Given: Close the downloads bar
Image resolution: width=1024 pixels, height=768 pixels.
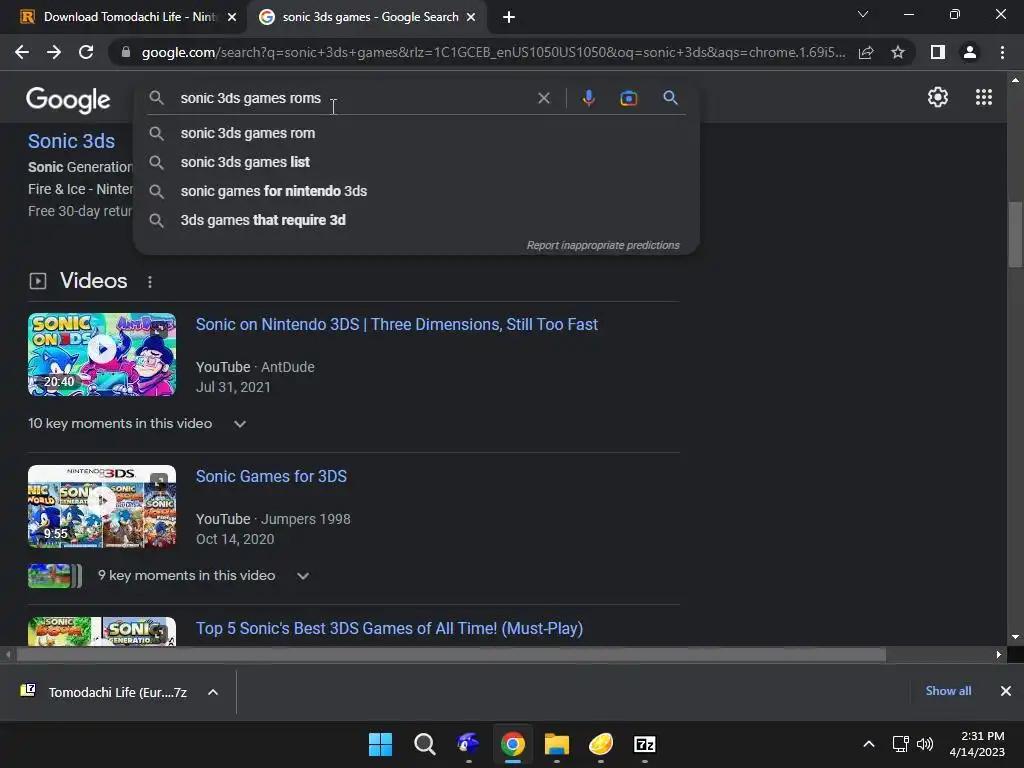Looking at the screenshot, I should pos(1006,691).
